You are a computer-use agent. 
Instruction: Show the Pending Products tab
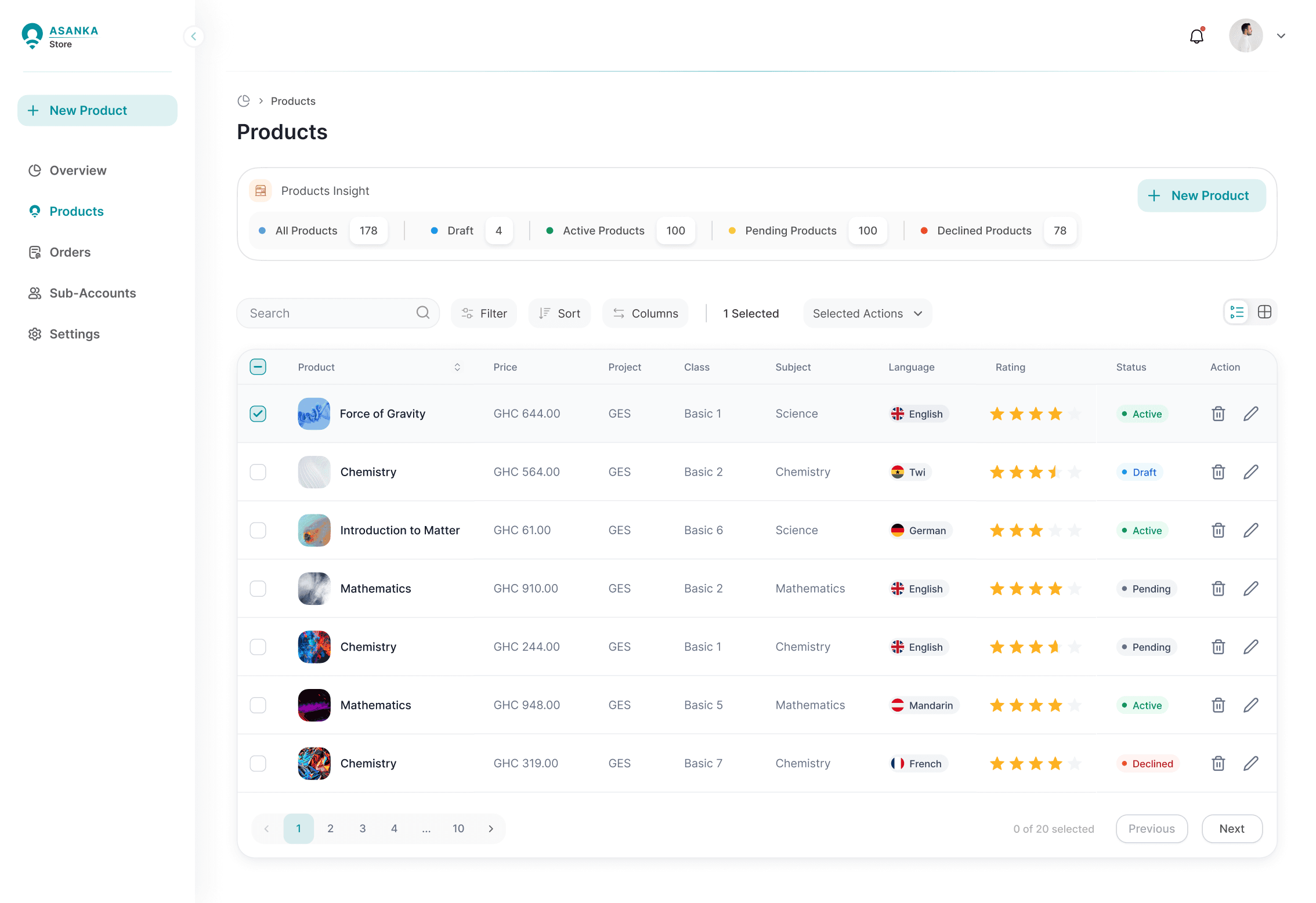[x=790, y=231]
